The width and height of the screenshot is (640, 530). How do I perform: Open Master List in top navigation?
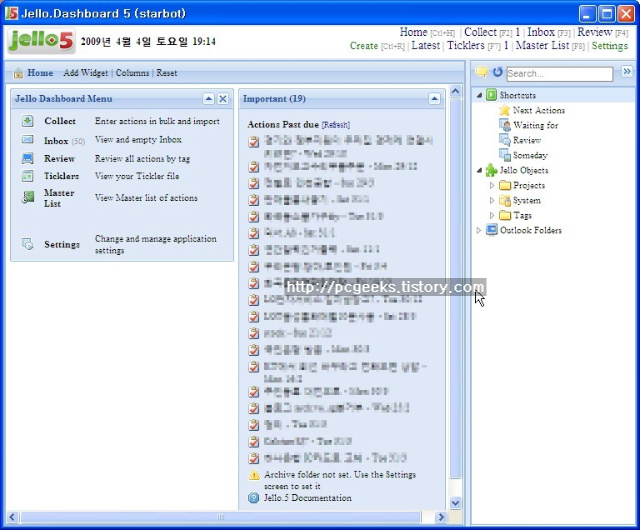tap(542, 45)
